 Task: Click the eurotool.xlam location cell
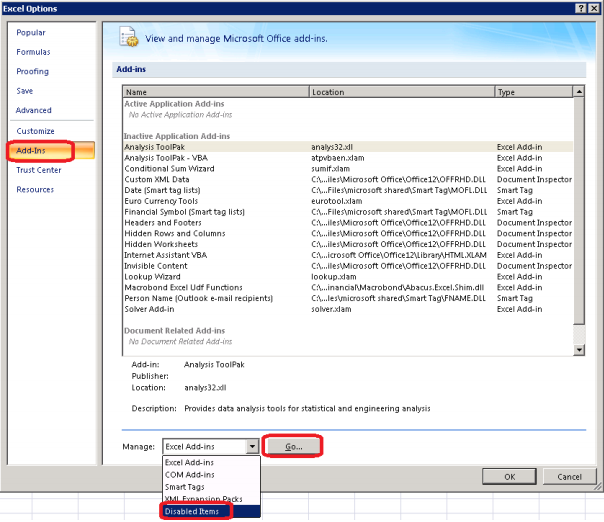[337, 201]
